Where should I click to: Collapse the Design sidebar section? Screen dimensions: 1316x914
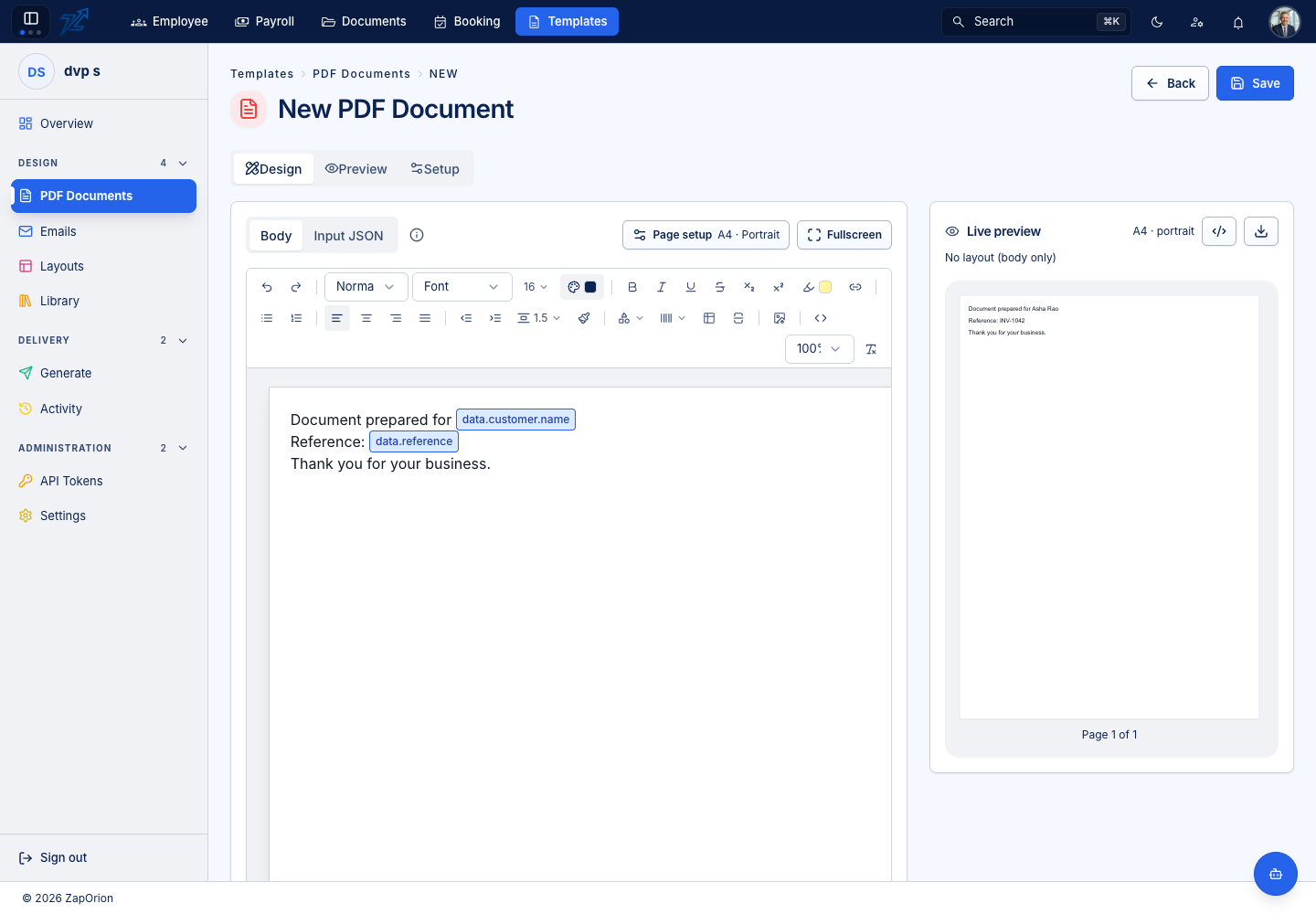click(x=183, y=164)
